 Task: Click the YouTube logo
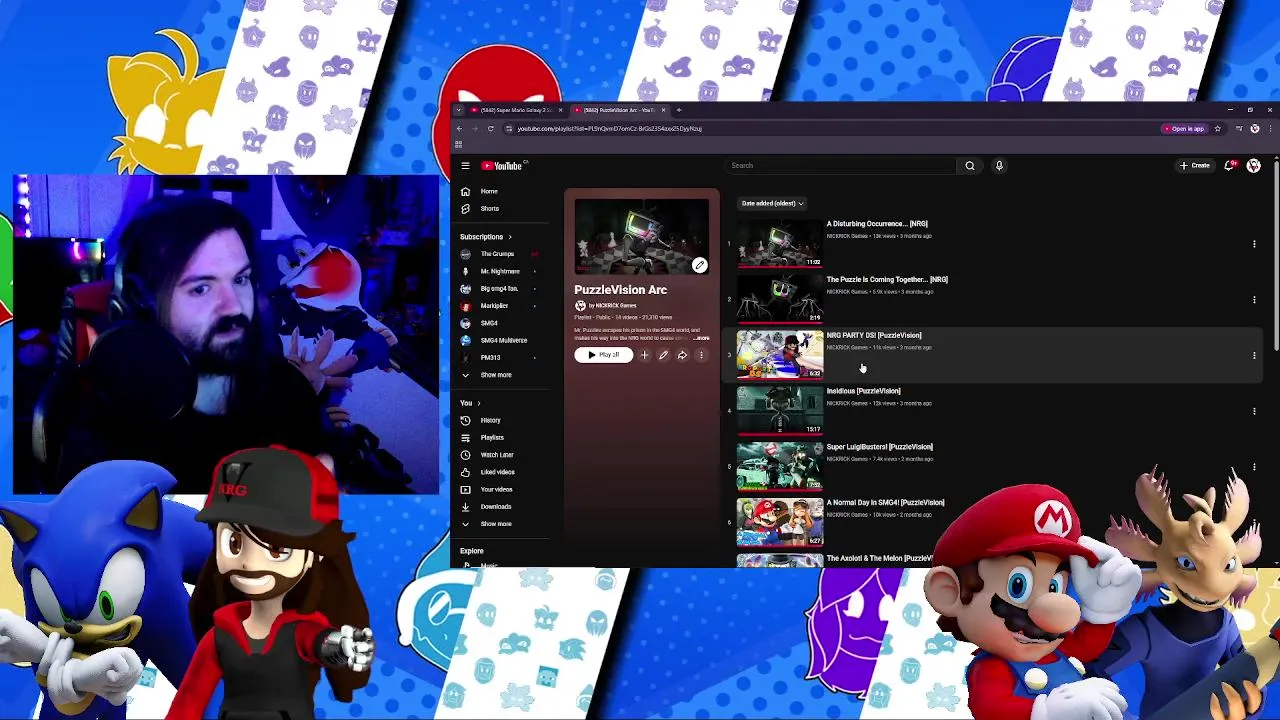(x=503, y=166)
